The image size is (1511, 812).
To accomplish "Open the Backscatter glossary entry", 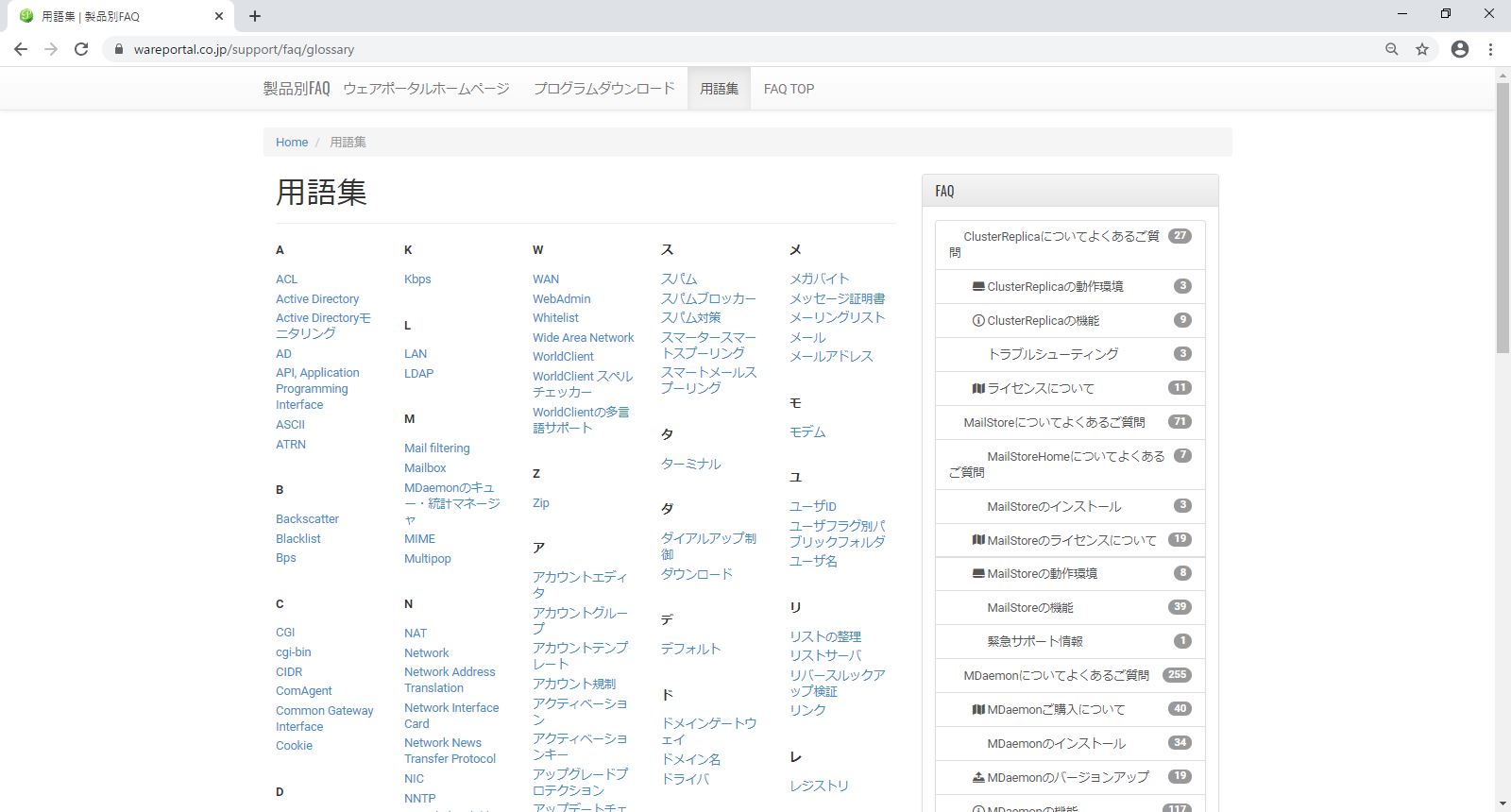I will 307,519.
